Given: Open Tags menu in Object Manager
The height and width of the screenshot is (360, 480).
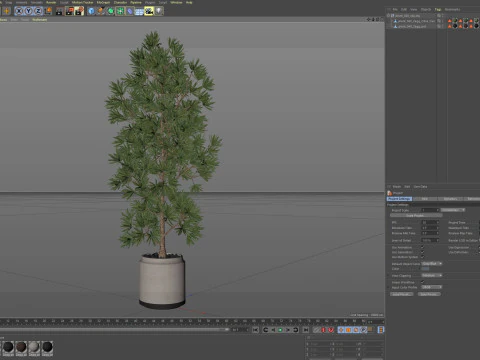Looking at the screenshot, I should [x=438, y=9].
